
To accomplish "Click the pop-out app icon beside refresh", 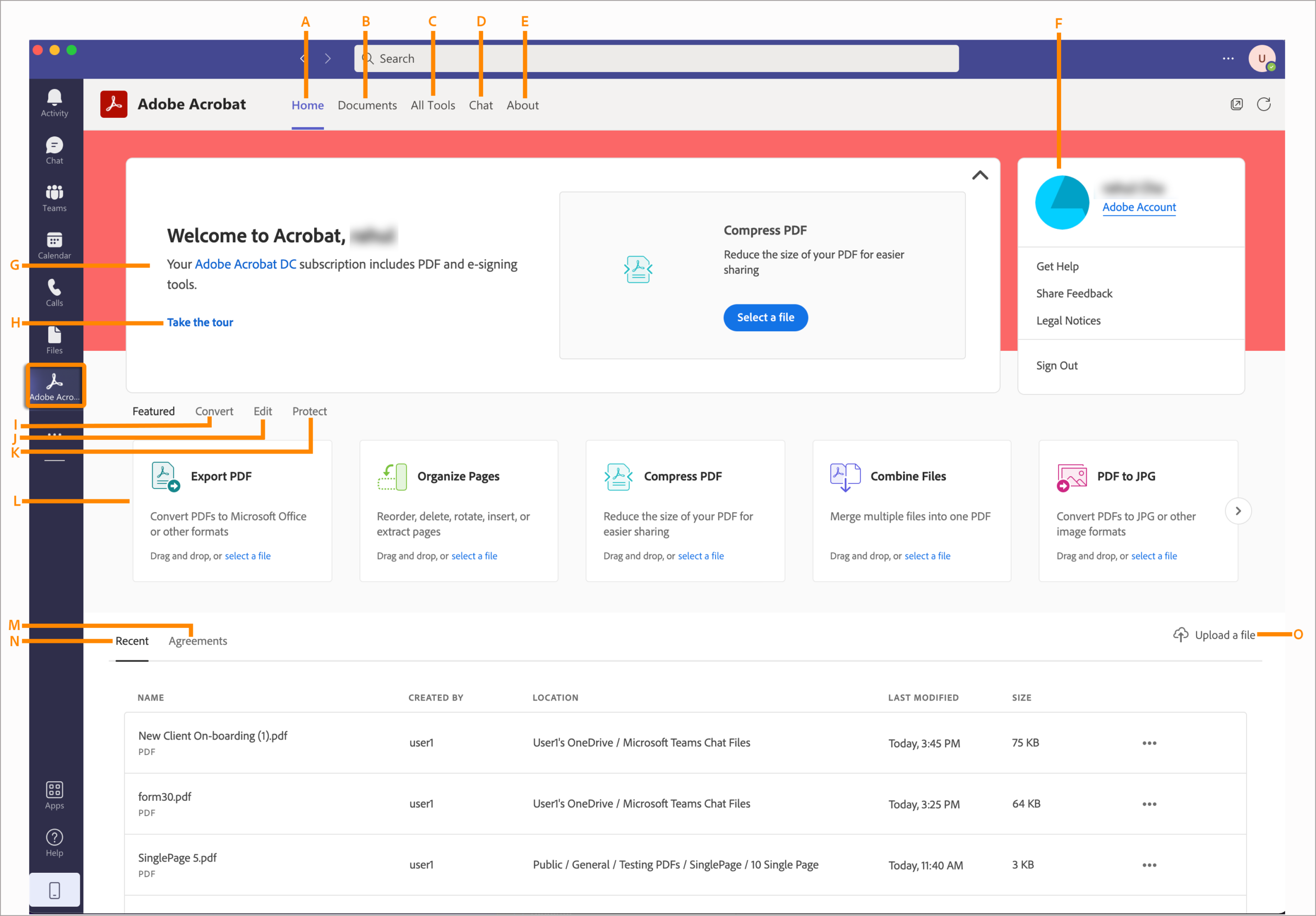I will click(1236, 104).
